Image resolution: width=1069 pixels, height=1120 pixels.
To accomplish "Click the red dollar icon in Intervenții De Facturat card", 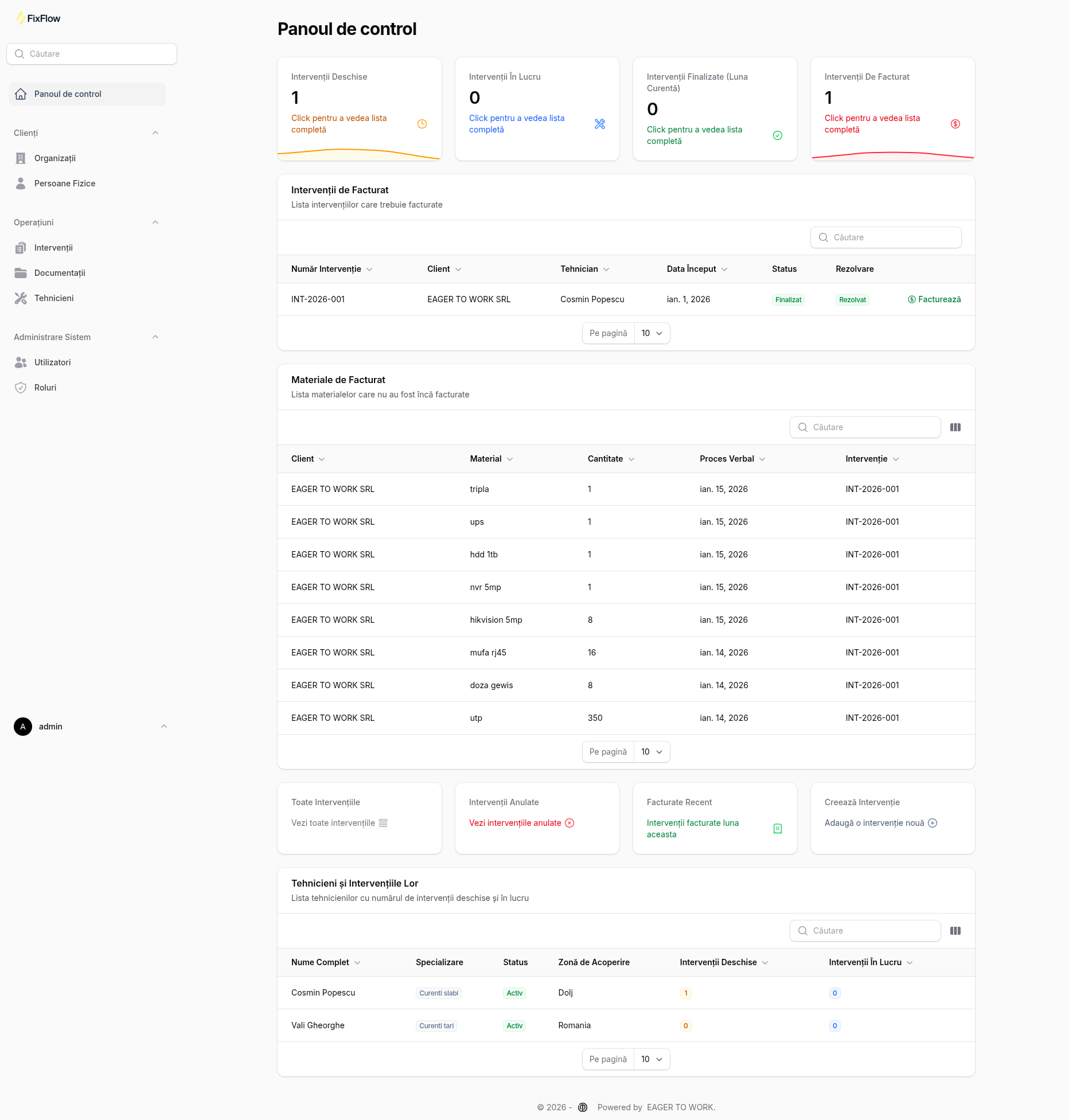I will pyautogui.click(x=955, y=124).
